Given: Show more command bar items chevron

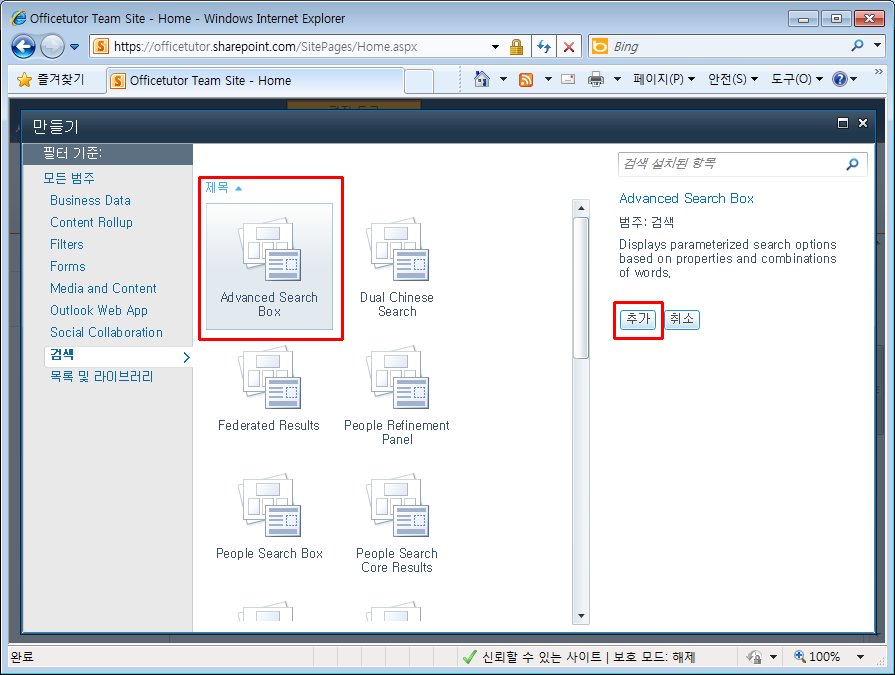Looking at the screenshot, I should point(879,72).
